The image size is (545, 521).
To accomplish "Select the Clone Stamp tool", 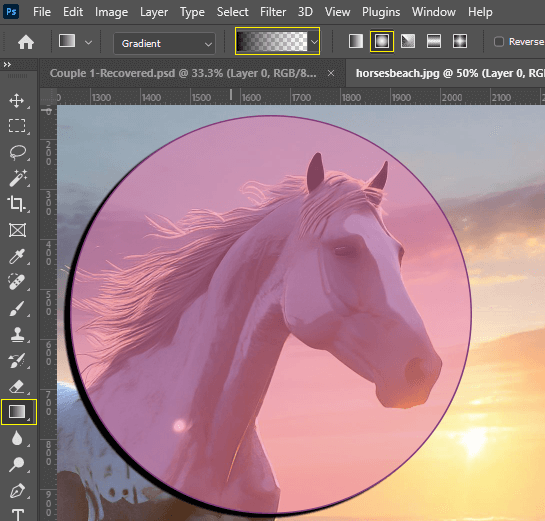I will tap(17, 334).
